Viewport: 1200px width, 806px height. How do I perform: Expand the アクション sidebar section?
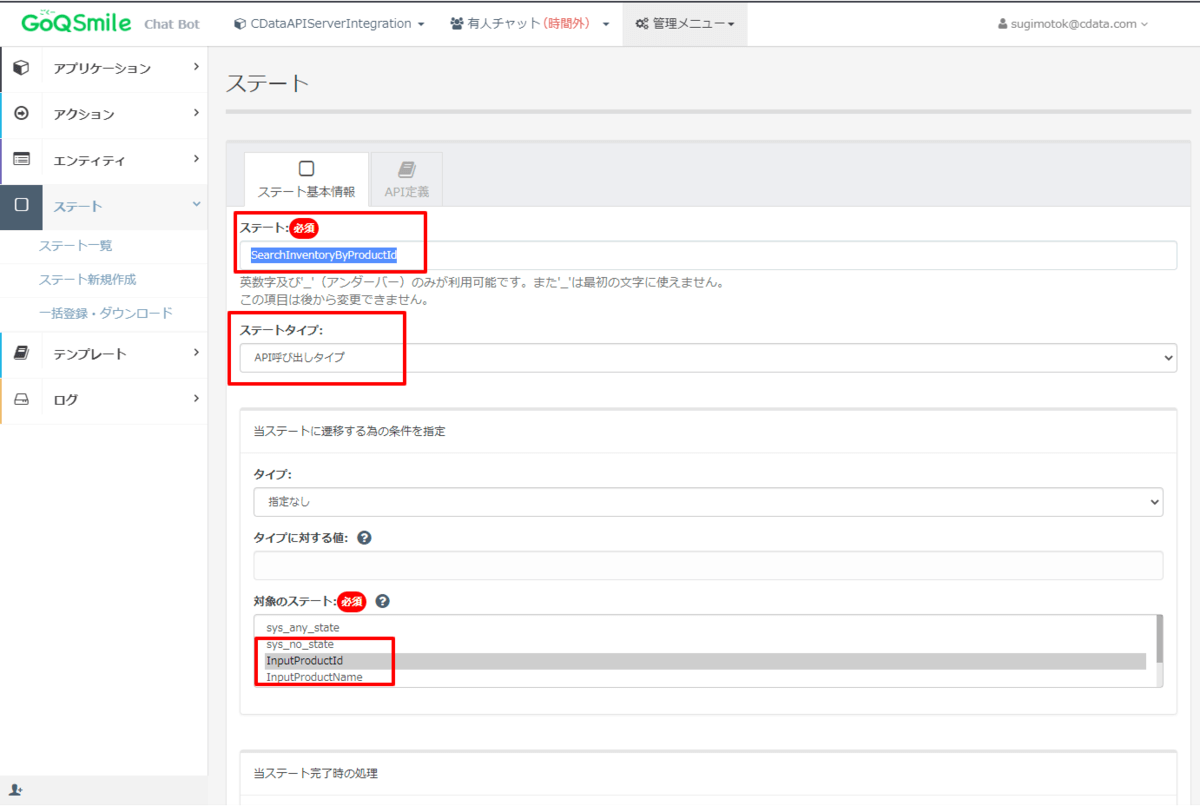pyautogui.click(x=104, y=114)
